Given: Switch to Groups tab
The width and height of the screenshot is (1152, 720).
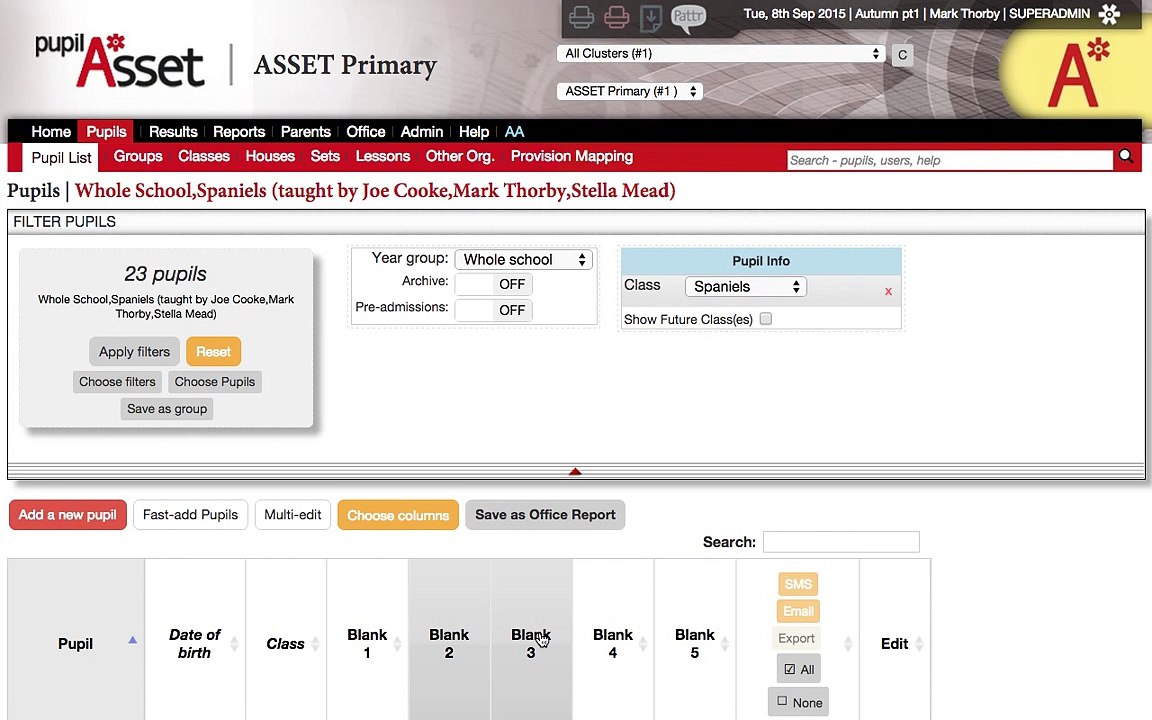Looking at the screenshot, I should [x=138, y=156].
